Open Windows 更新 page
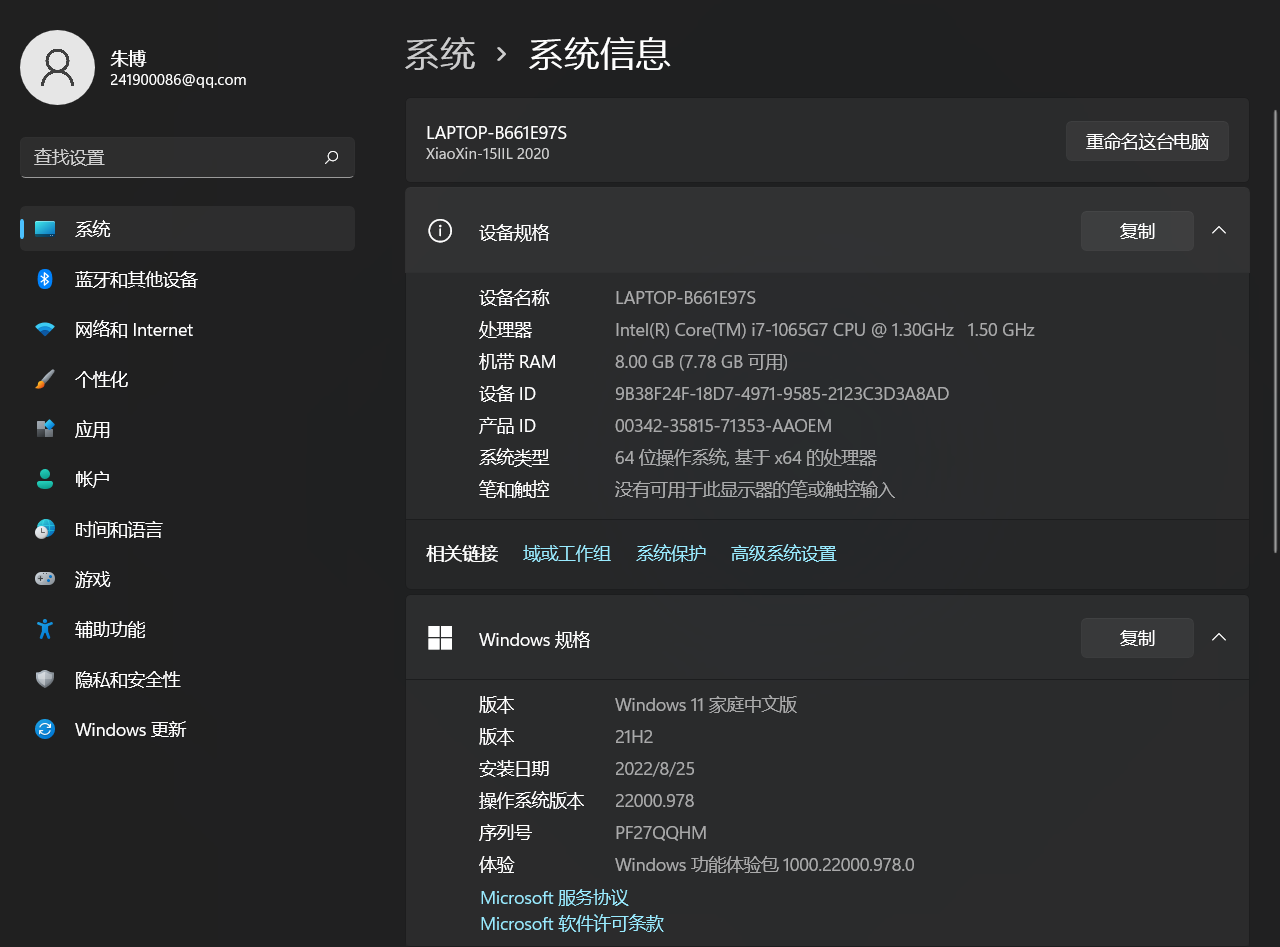 point(188,729)
